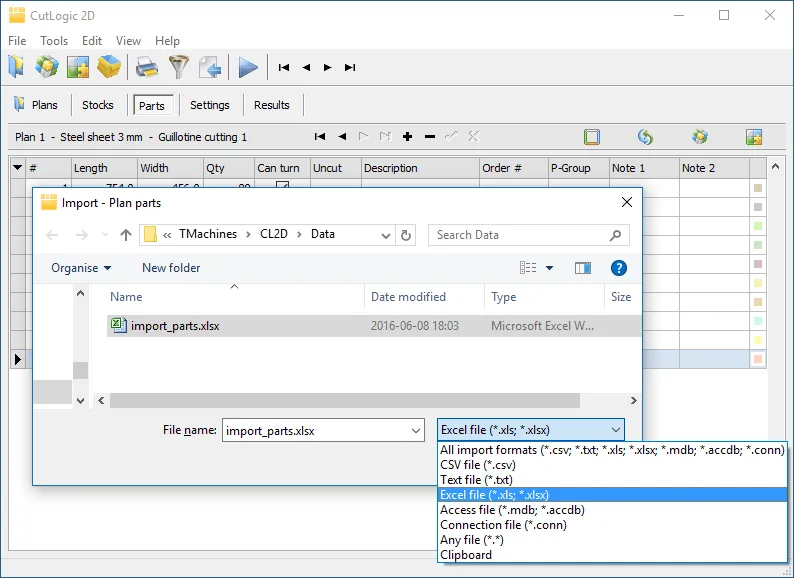Click the blue refresh arrows icon
Screen dimensions: 794x578
click(645, 137)
